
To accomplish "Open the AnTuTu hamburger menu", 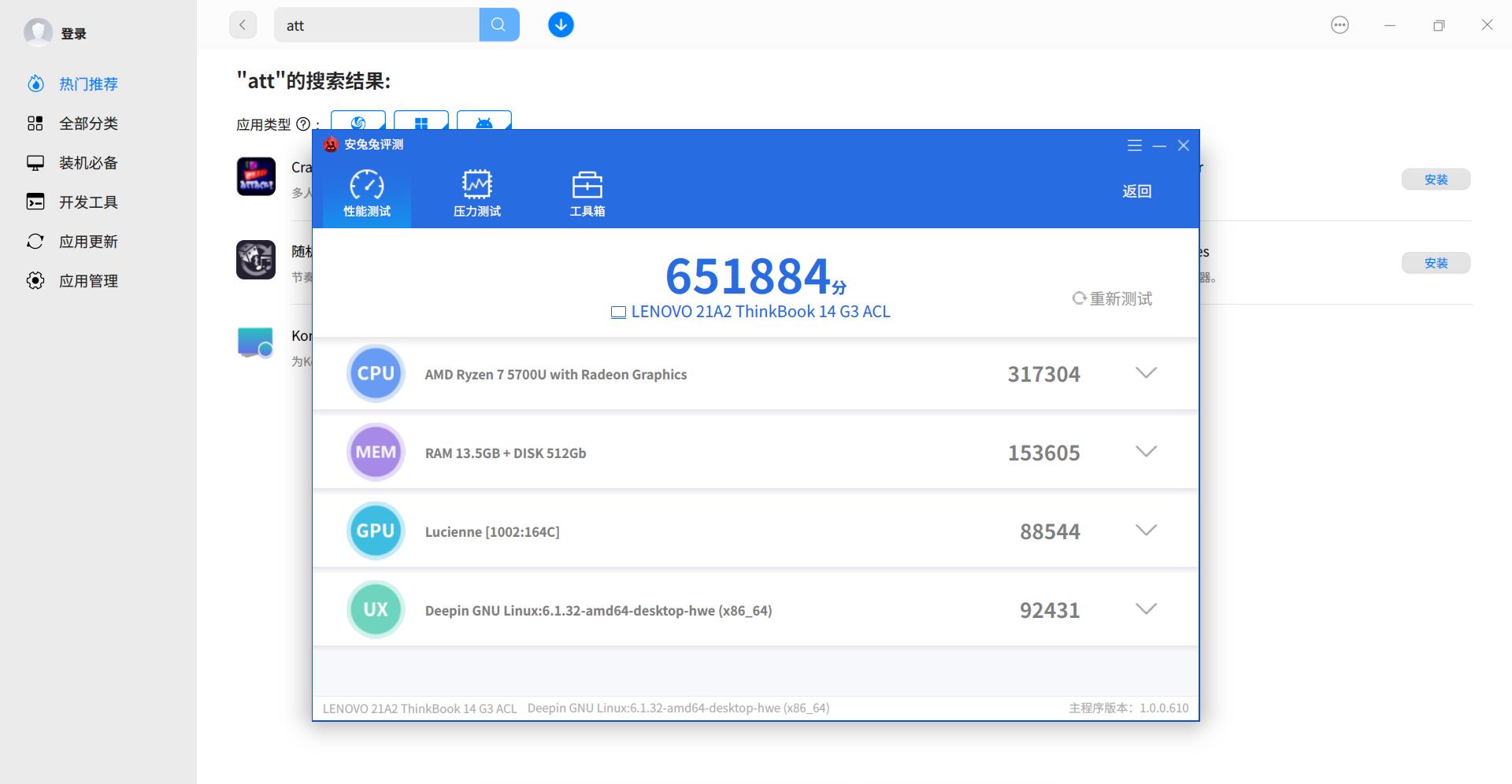I will [x=1135, y=146].
